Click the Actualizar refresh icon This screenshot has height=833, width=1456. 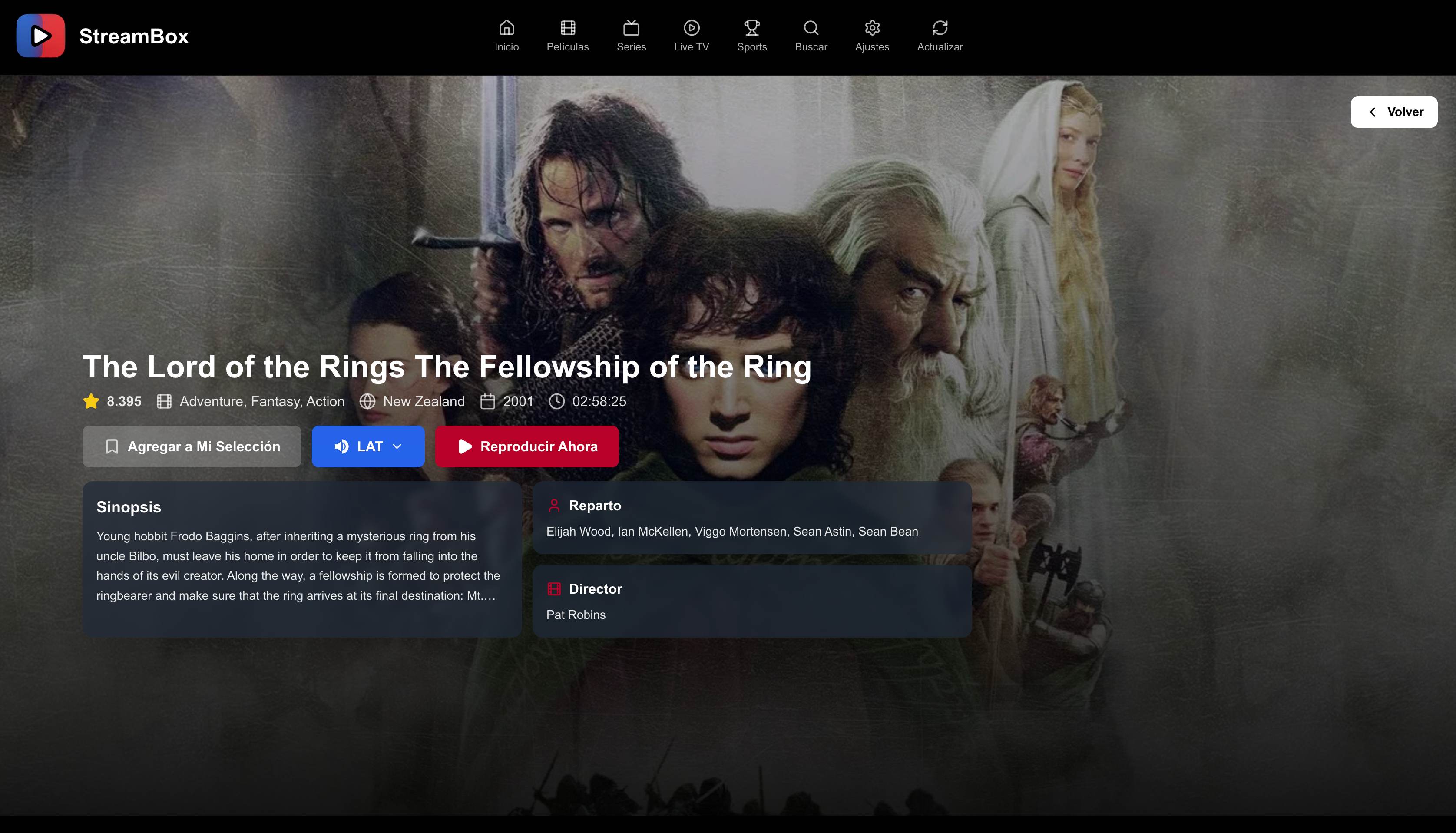[x=940, y=27]
